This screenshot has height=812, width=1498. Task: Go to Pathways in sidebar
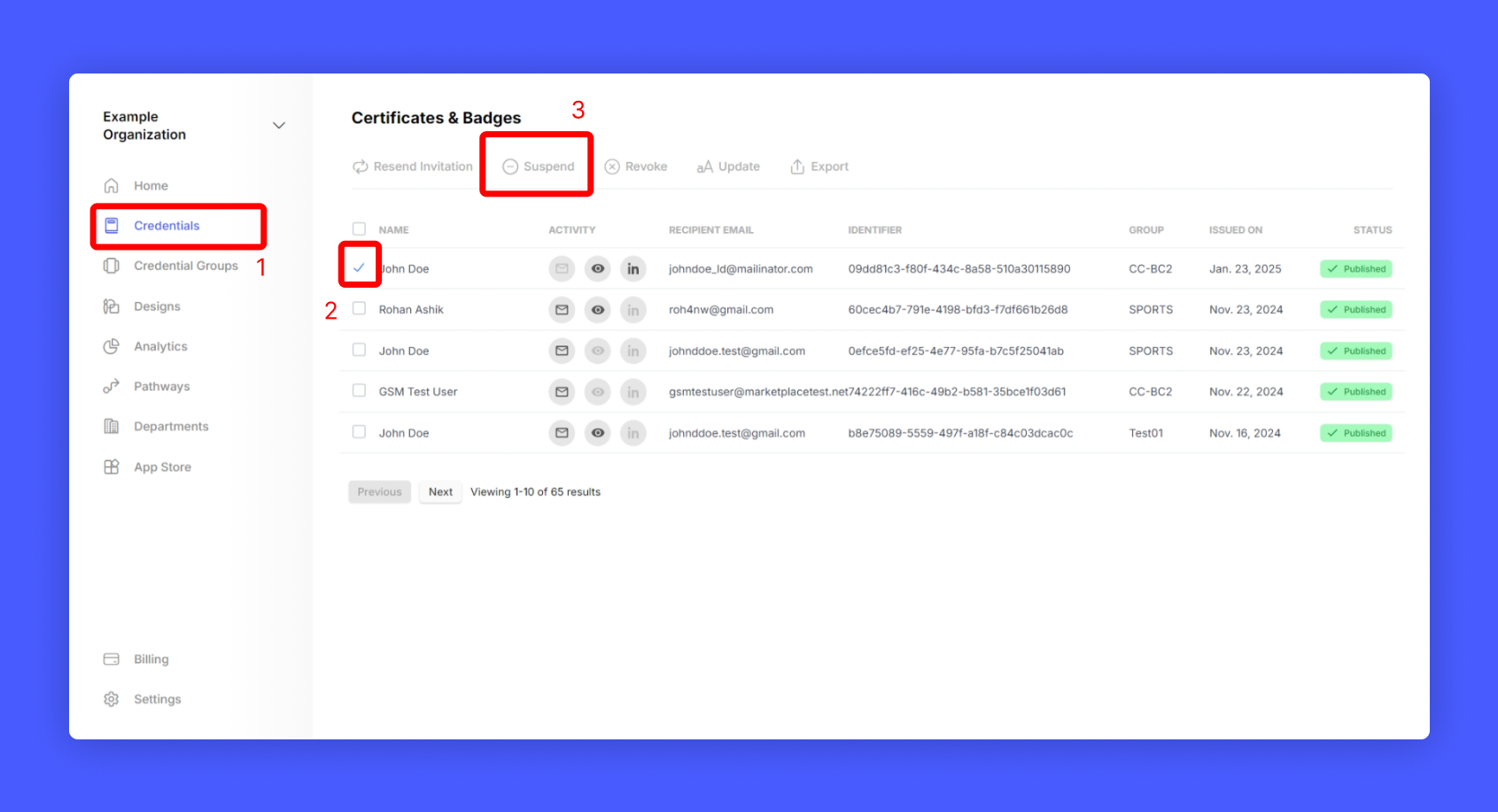(x=161, y=386)
